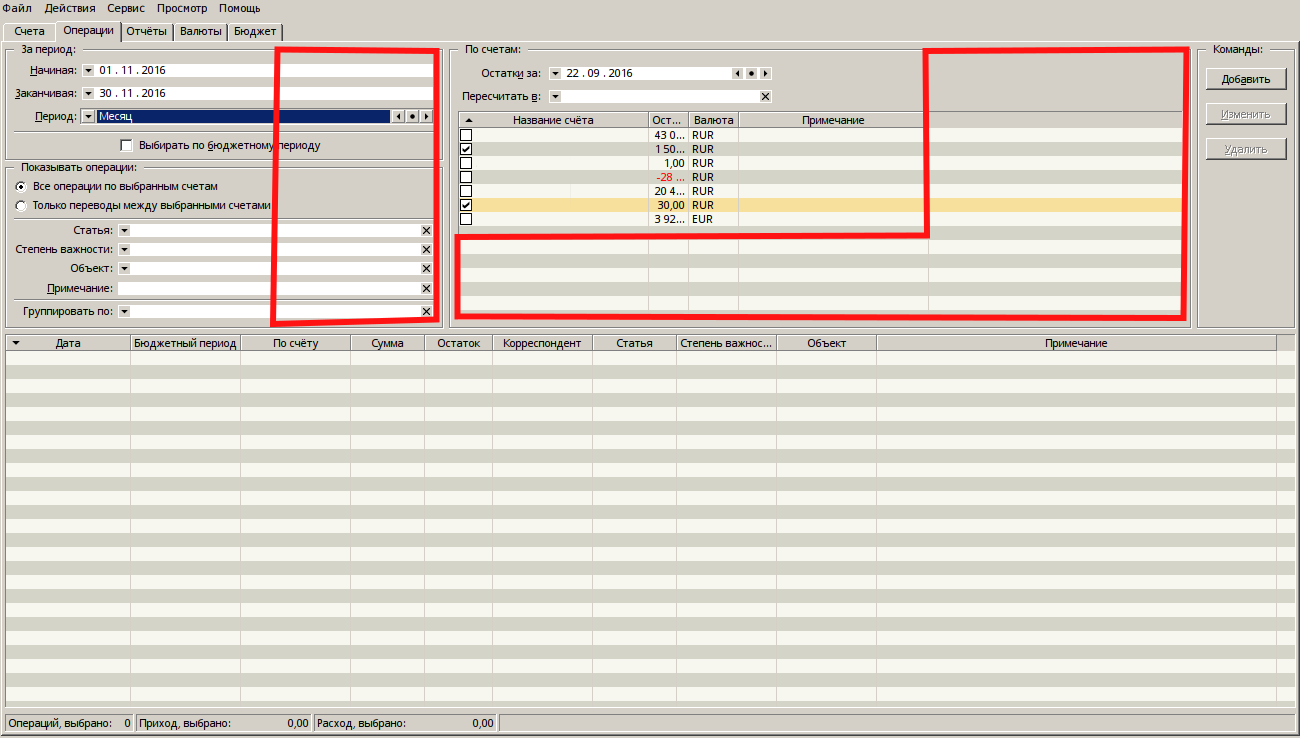Viewport: 1300px width, 738px height.
Task: Clear the Степень важности filter field
Action: point(426,250)
